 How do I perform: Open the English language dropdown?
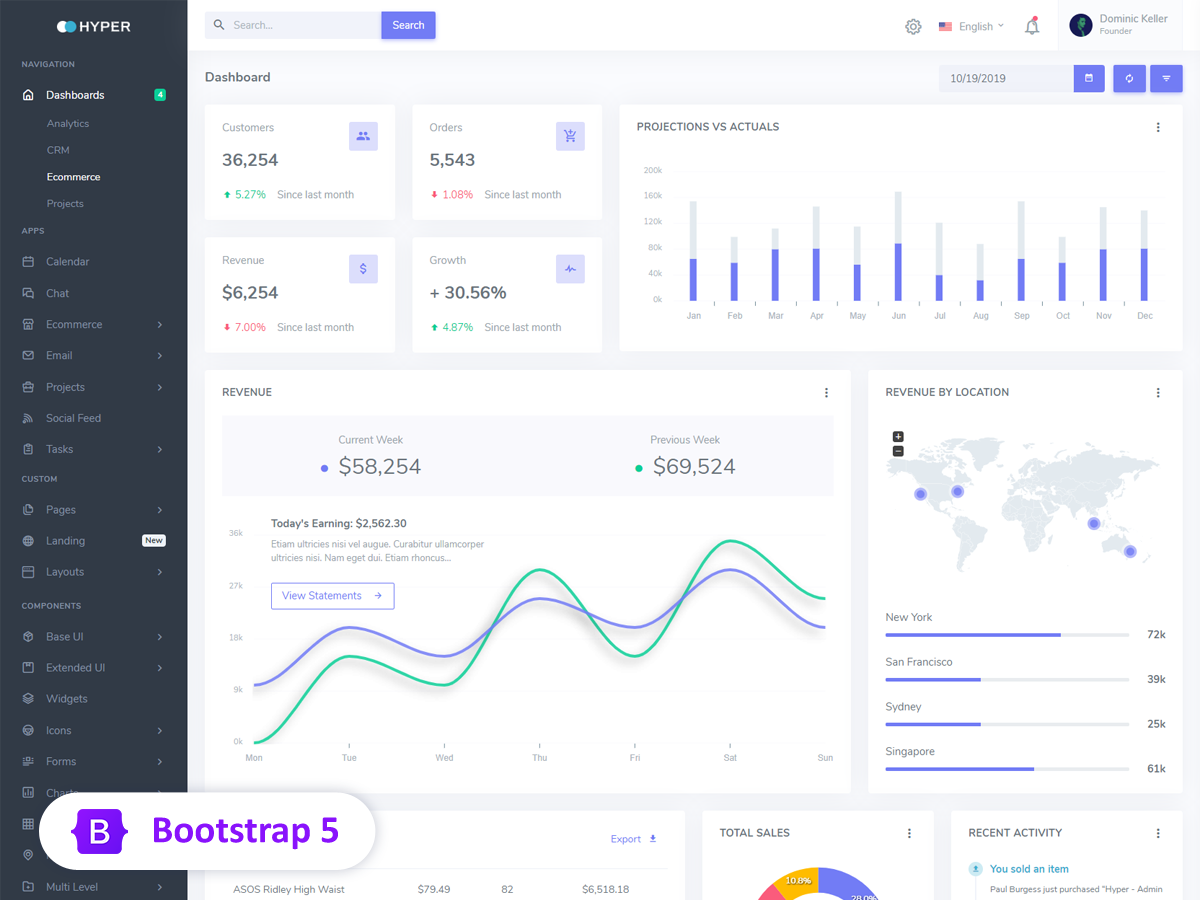971,27
